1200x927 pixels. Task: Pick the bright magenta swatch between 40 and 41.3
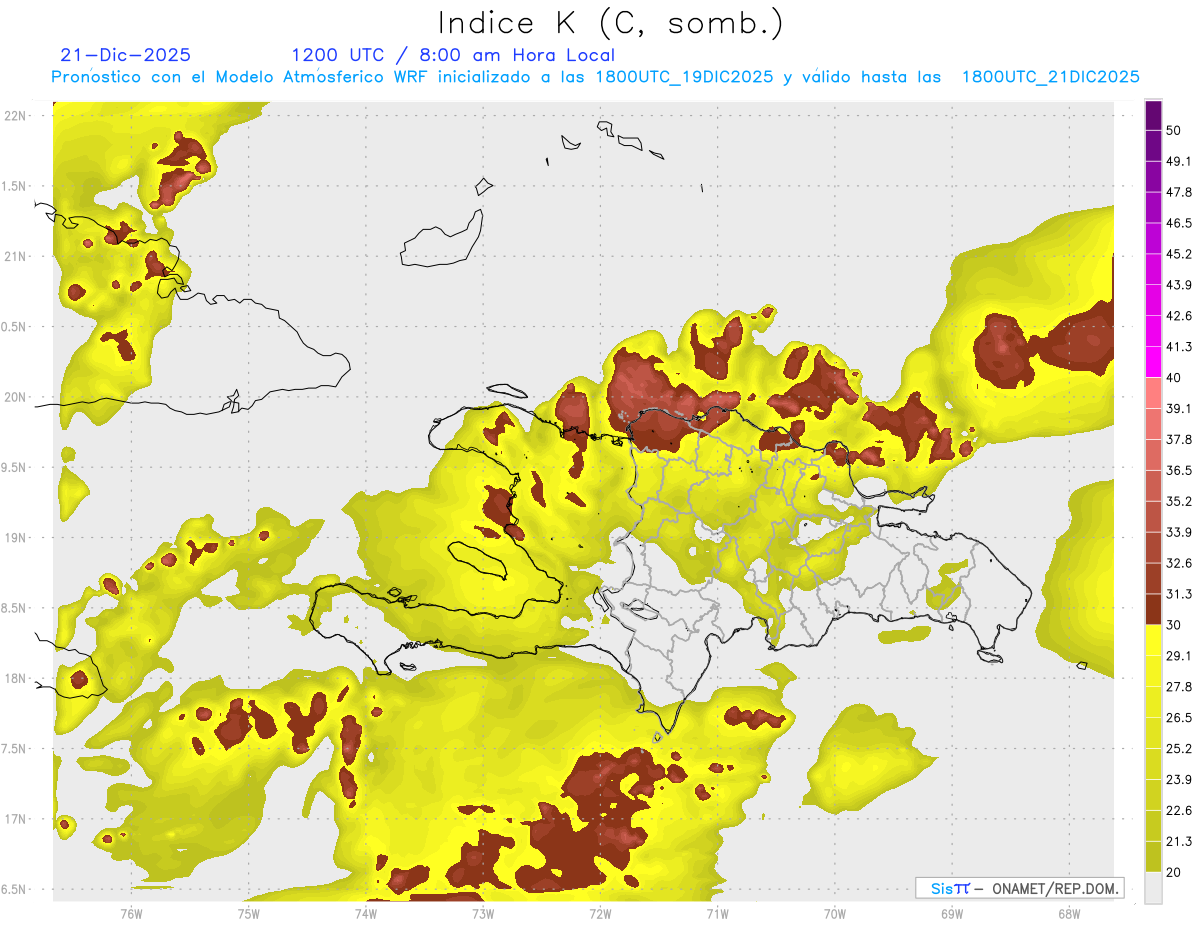tap(1153, 362)
